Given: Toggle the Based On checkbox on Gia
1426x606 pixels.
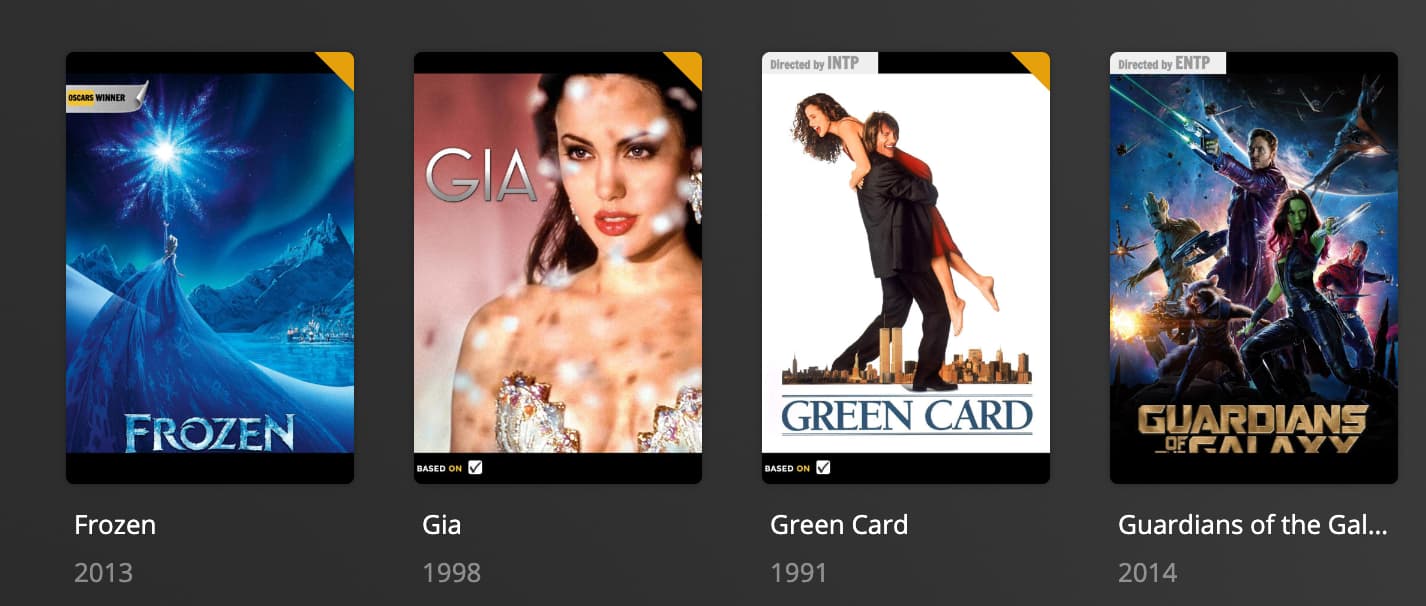Looking at the screenshot, I should coord(475,467).
